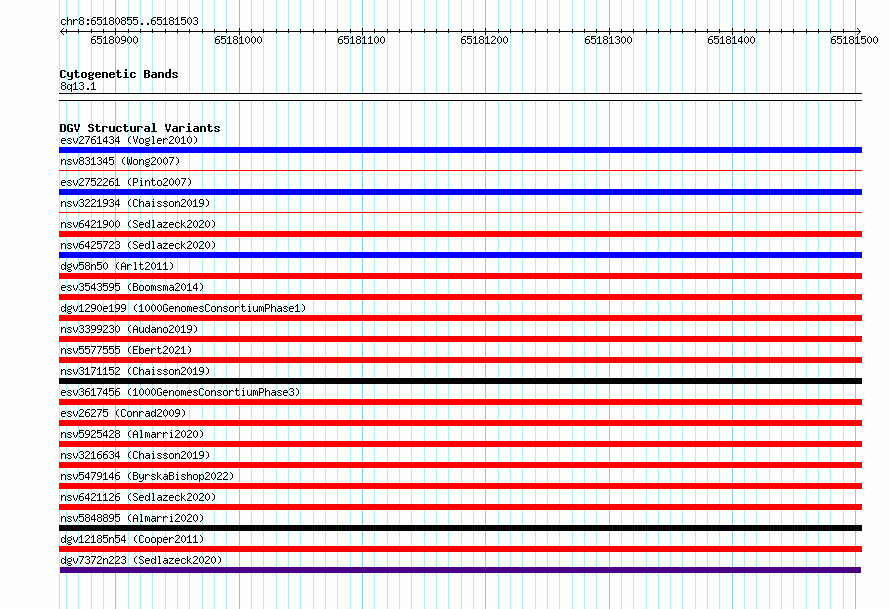
Task: Open the nsv831345 (Wong2007) variant label
Action: pyautogui.click(x=120, y=161)
